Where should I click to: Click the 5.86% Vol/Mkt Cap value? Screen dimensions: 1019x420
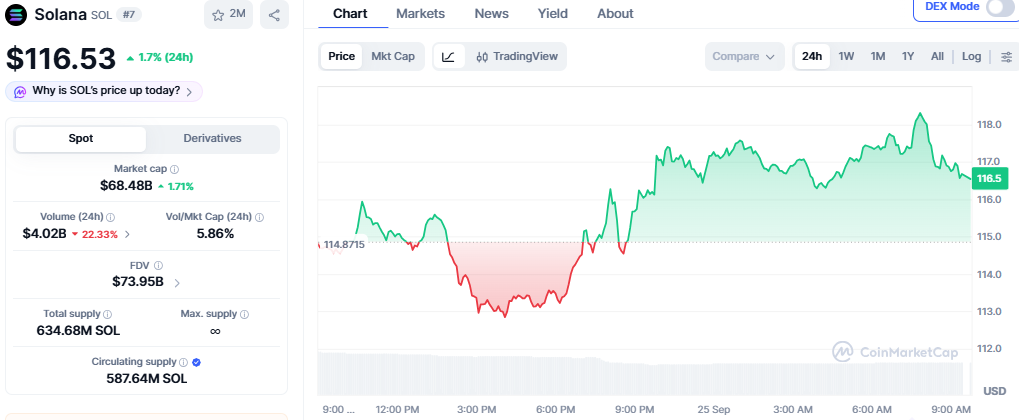(215, 234)
